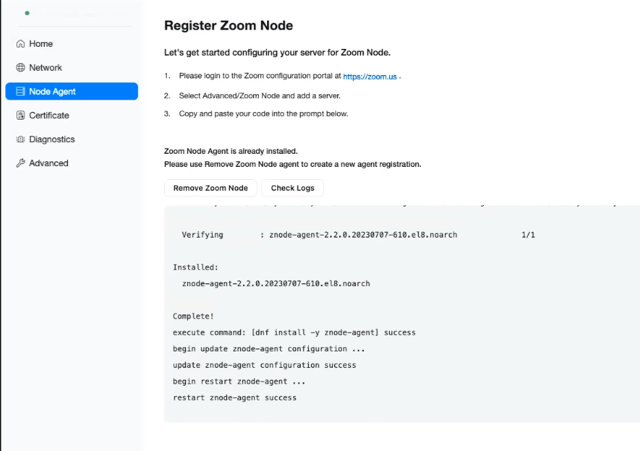The height and width of the screenshot is (451, 640).
Task: Click the execute command dnf install line
Action: (294, 332)
